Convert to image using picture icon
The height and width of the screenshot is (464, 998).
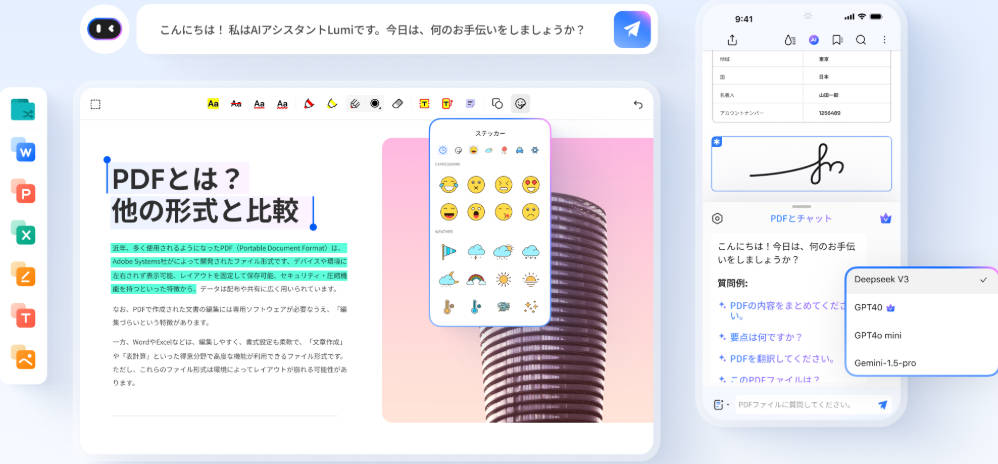[23, 357]
